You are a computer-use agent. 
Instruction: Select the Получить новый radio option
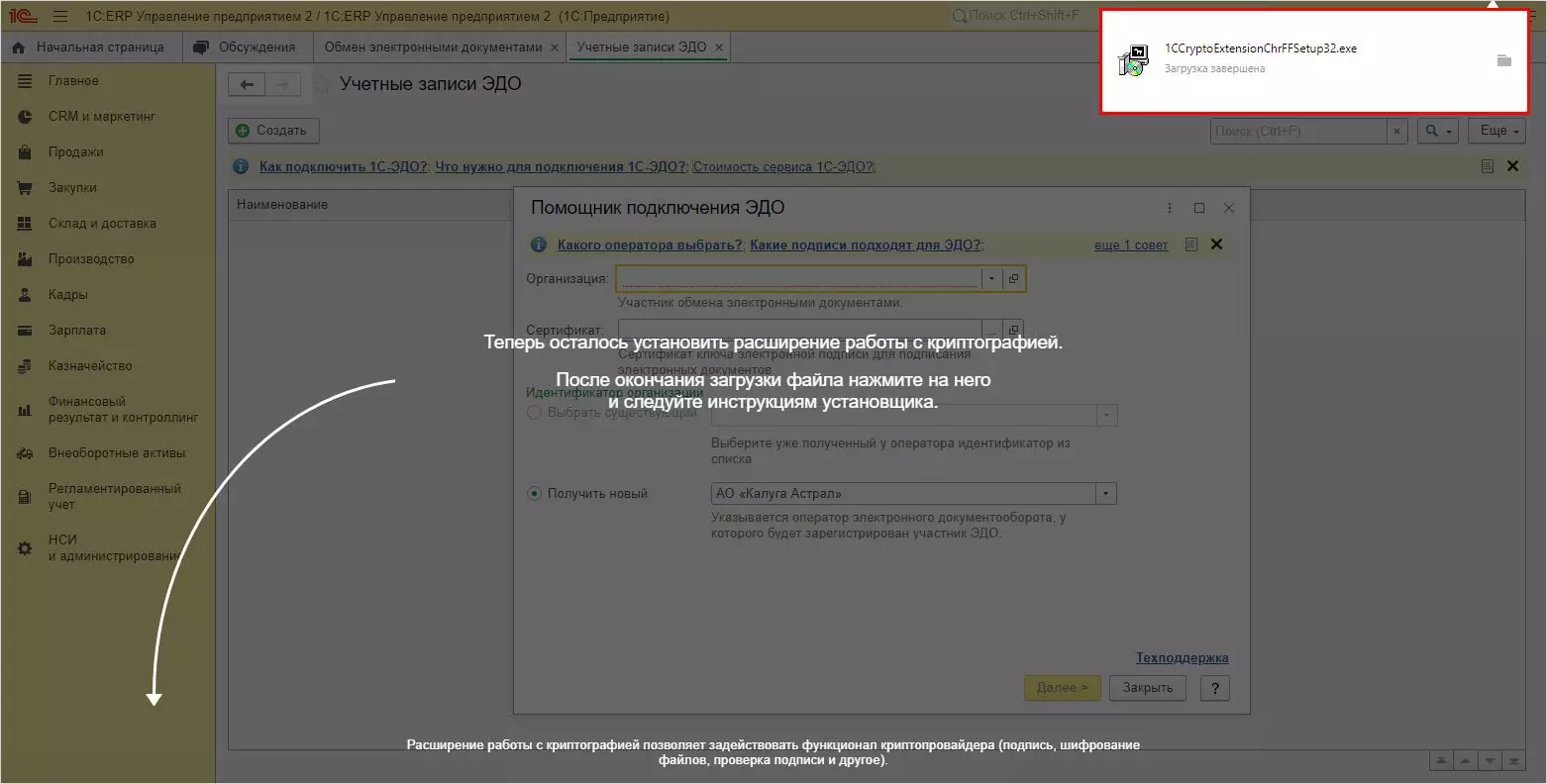535,493
